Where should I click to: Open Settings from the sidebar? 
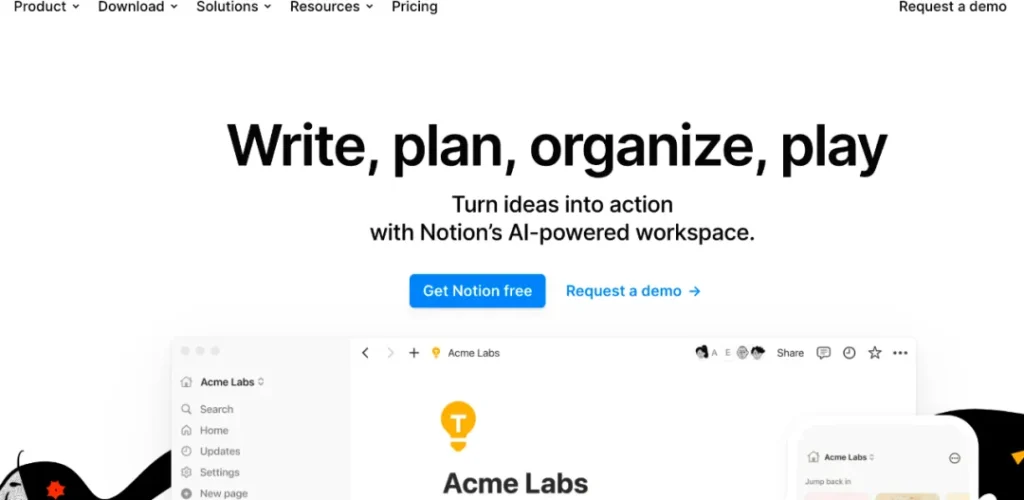point(210,473)
